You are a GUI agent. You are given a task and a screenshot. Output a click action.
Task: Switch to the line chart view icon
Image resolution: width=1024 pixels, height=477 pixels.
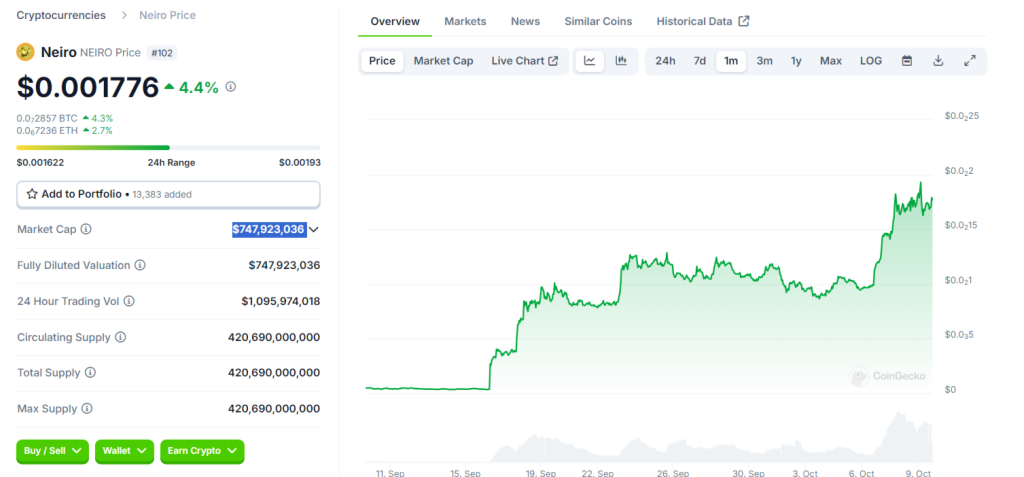(590, 61)
